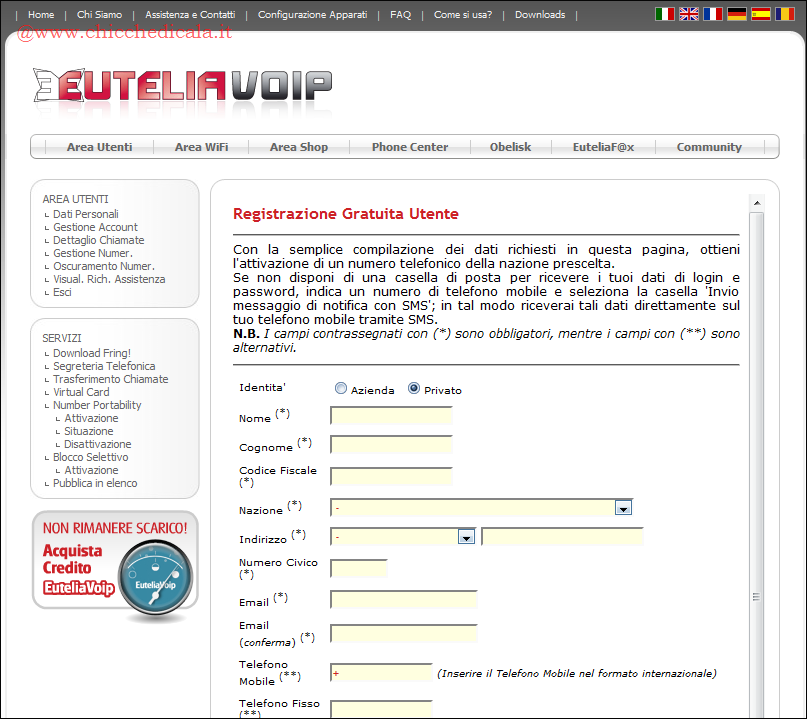Open the Area WiFi tab
Viewport: 807px width, 719px height.
click(x=201, y=147)
